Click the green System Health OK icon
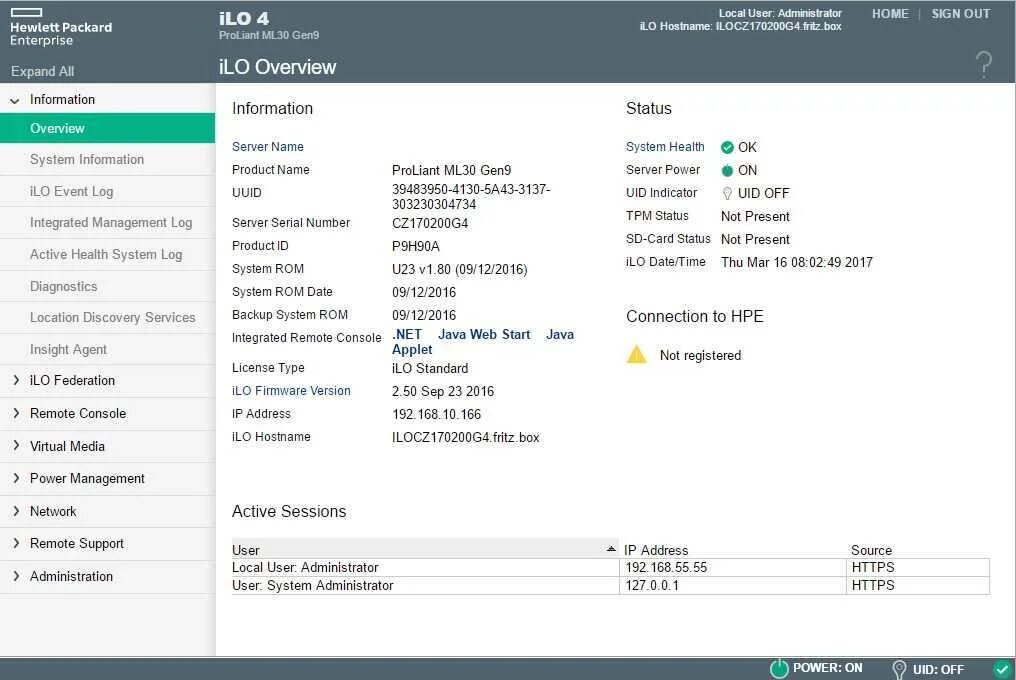The width and height of the screenshot is (1016, 680). click(727, 147)
